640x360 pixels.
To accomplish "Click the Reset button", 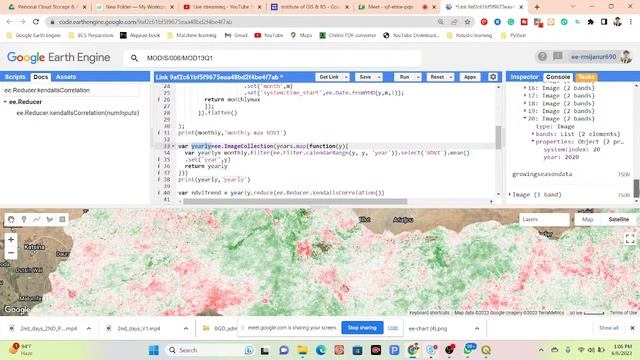I will pyautogui.click(x=437, y=77).
